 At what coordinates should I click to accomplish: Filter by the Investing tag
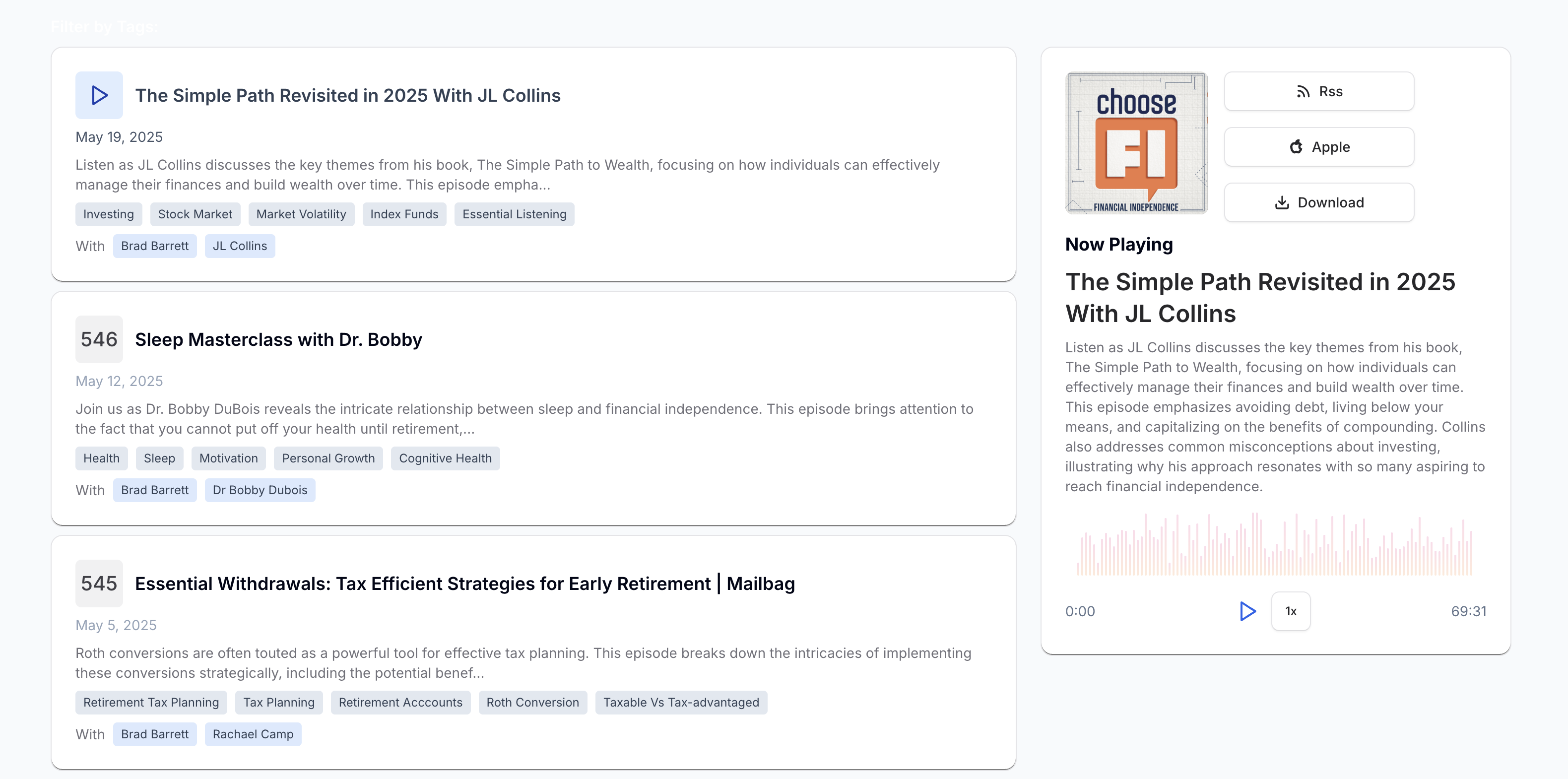[108, 214]
